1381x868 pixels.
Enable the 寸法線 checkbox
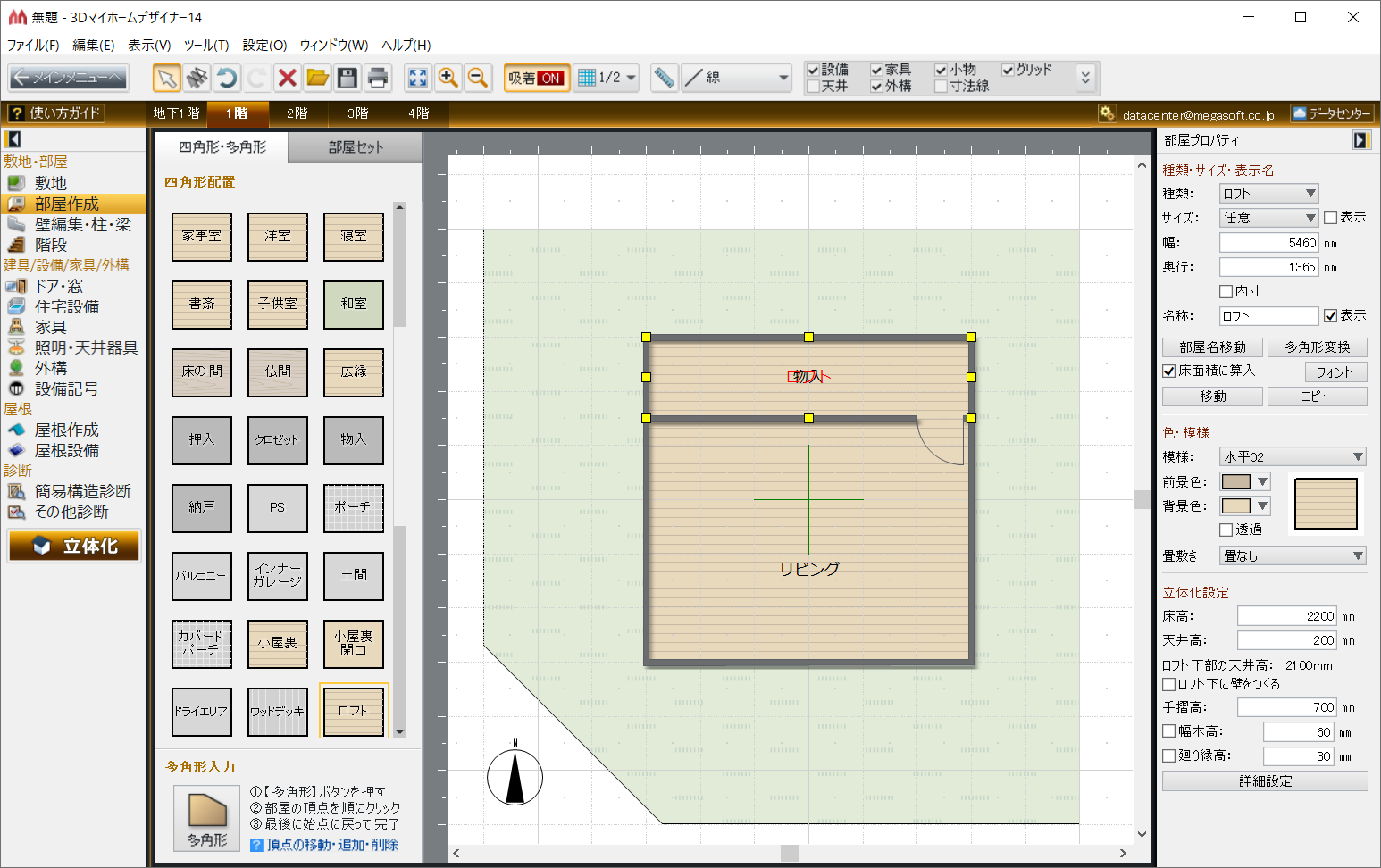click(941, 87)
